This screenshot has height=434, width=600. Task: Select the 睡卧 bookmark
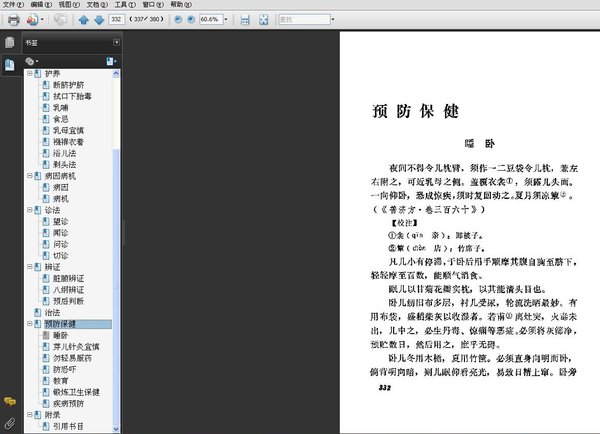60,335
